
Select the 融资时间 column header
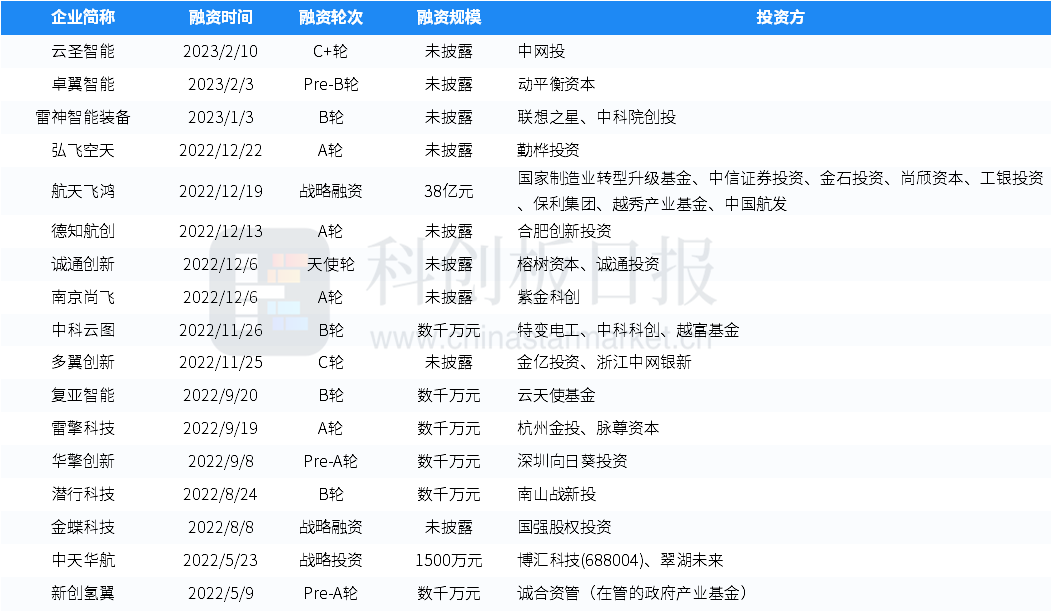coord(221,17)
